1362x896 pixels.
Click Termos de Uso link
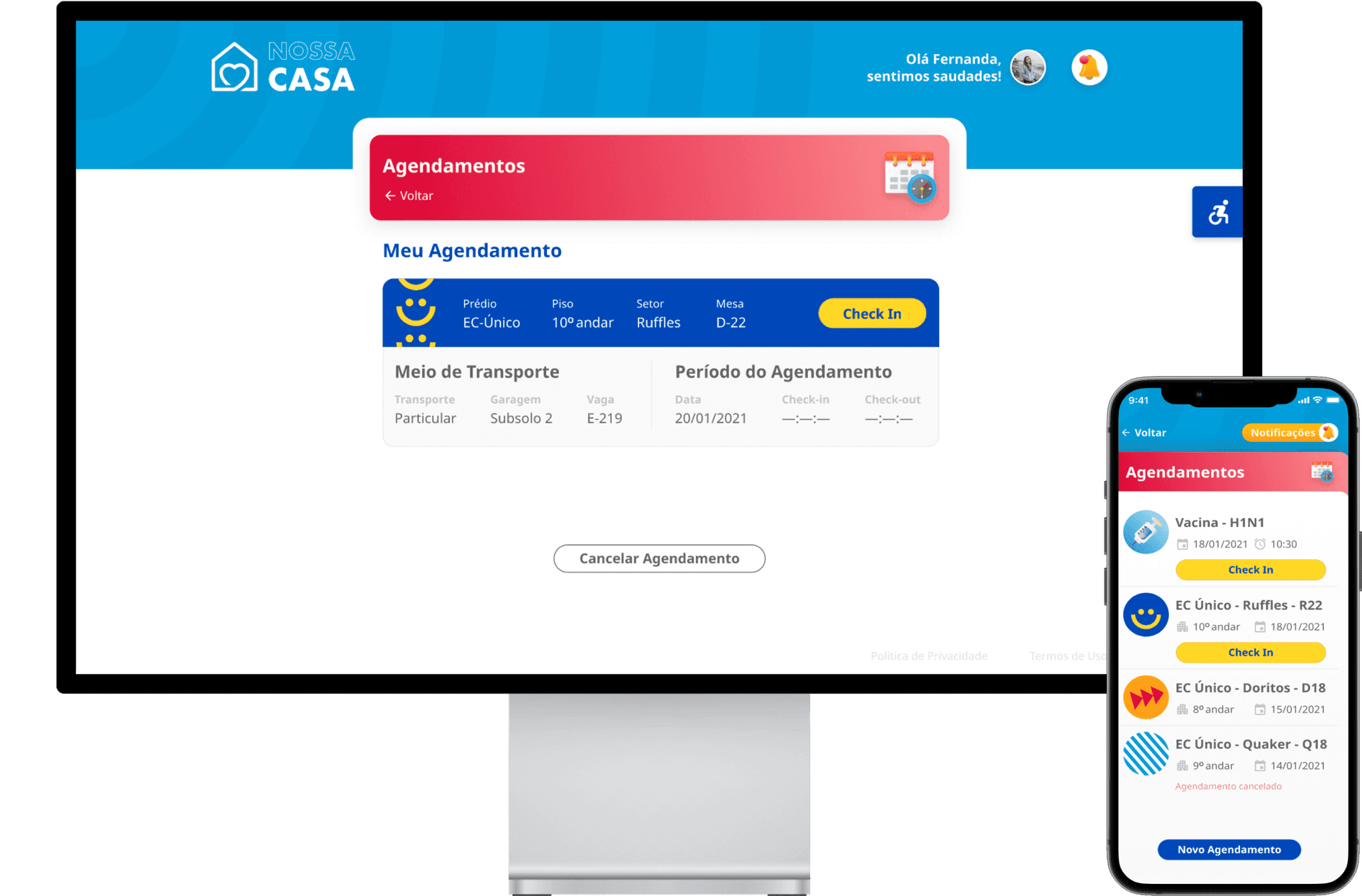tap(1068, 656)
